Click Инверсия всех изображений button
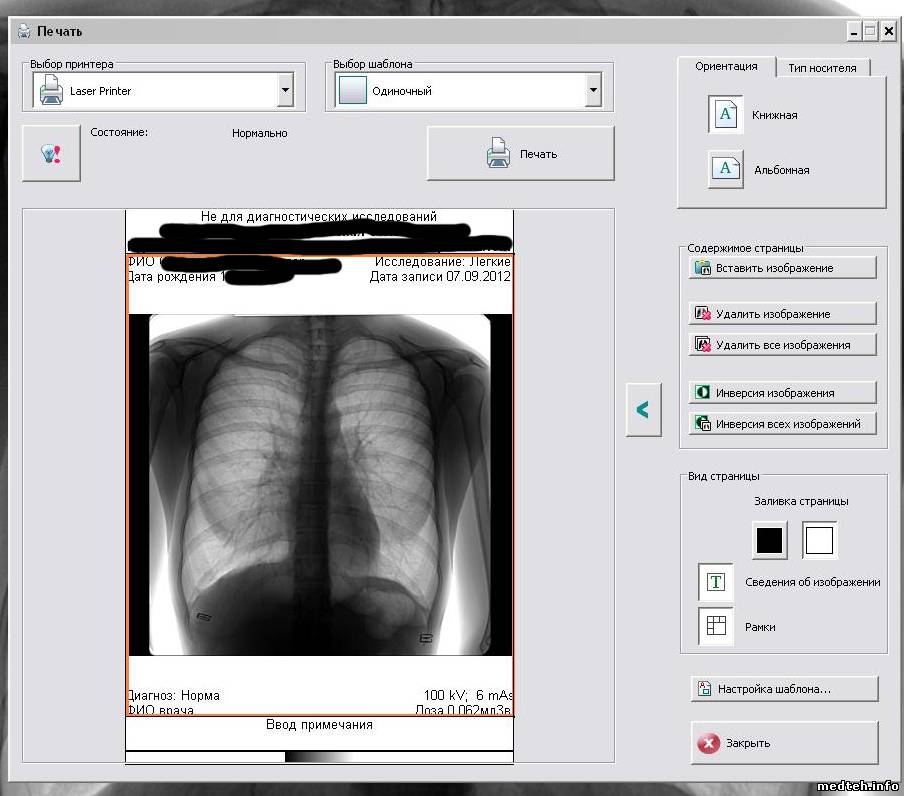The height and width of the screenshot is (796, 904). [782, 424]
